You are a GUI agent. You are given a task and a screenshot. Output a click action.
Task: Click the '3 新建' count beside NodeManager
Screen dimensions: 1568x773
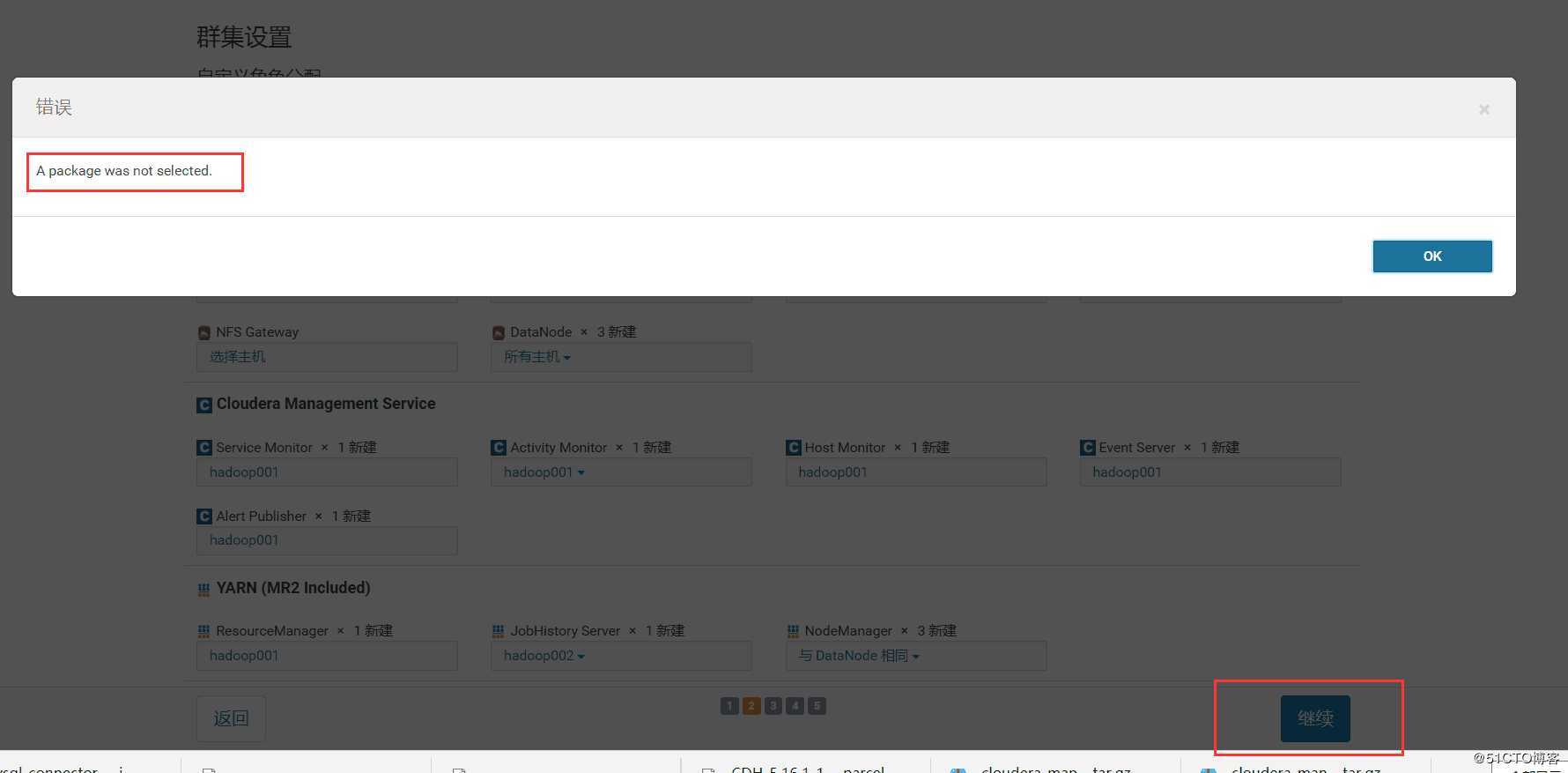(x=937, y=631)
